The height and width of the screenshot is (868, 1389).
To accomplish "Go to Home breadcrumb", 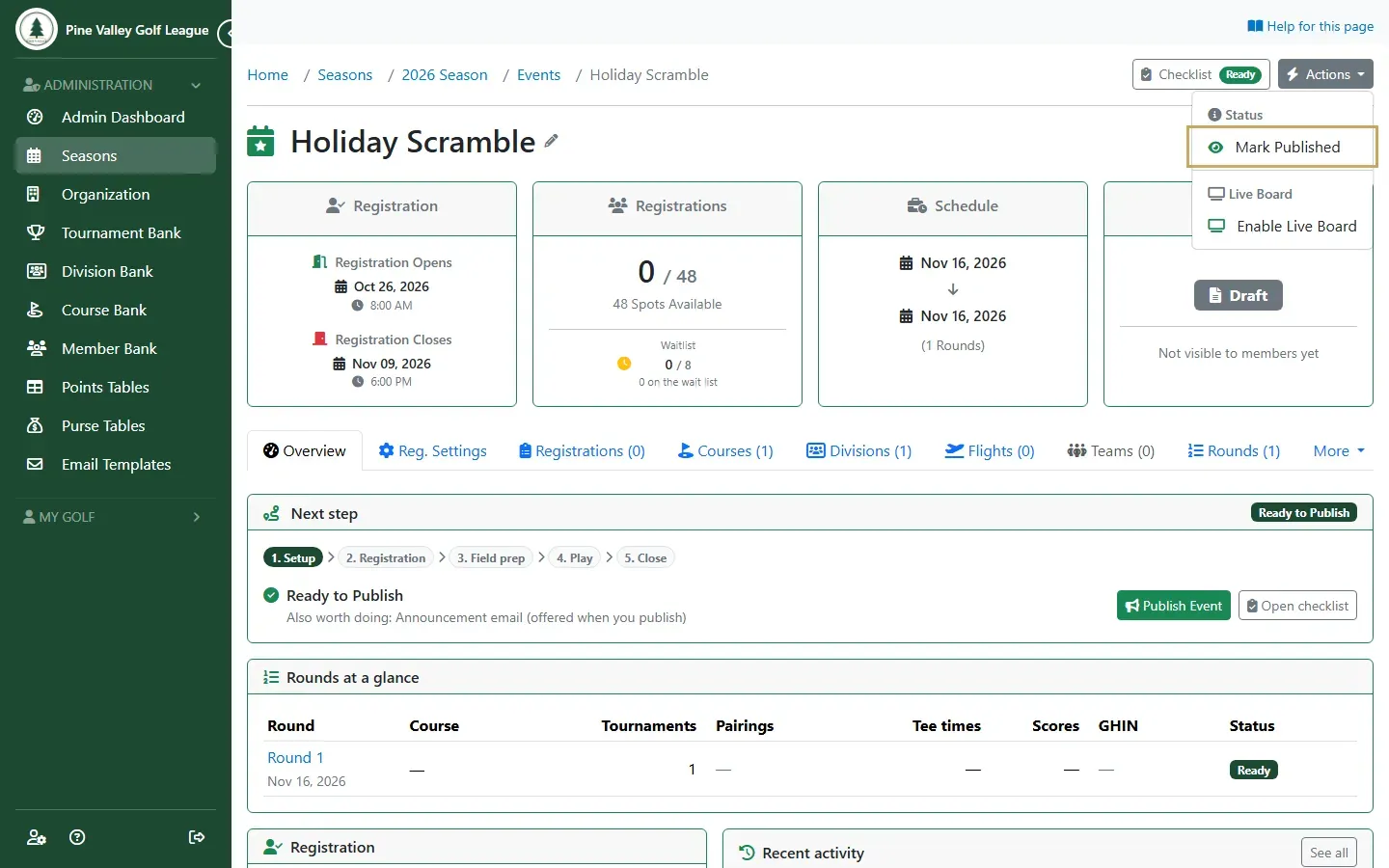I will click(x=267, y=75).
